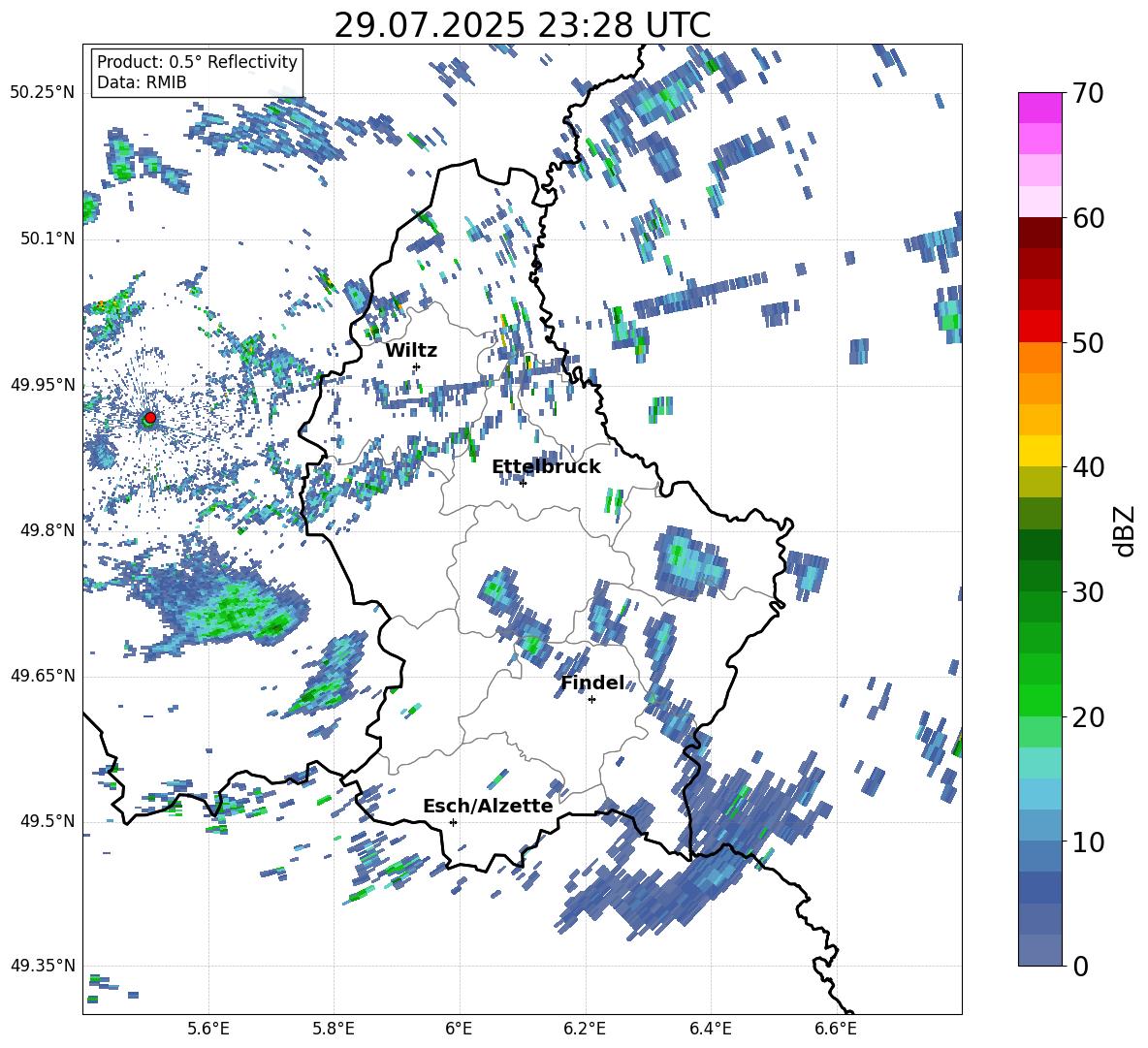1148x1048 pixels.
Task: Click the 49.65°N latitude tick label
Action: pos(43,676)
